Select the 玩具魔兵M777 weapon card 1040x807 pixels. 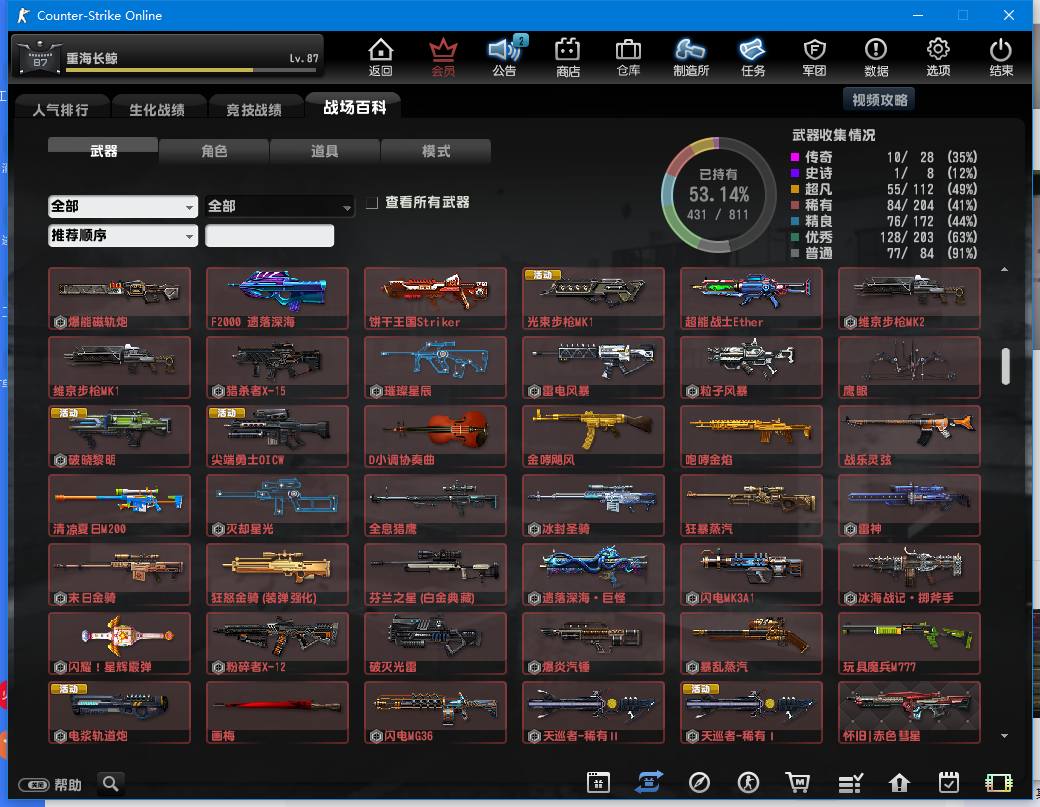coord(909,643)
